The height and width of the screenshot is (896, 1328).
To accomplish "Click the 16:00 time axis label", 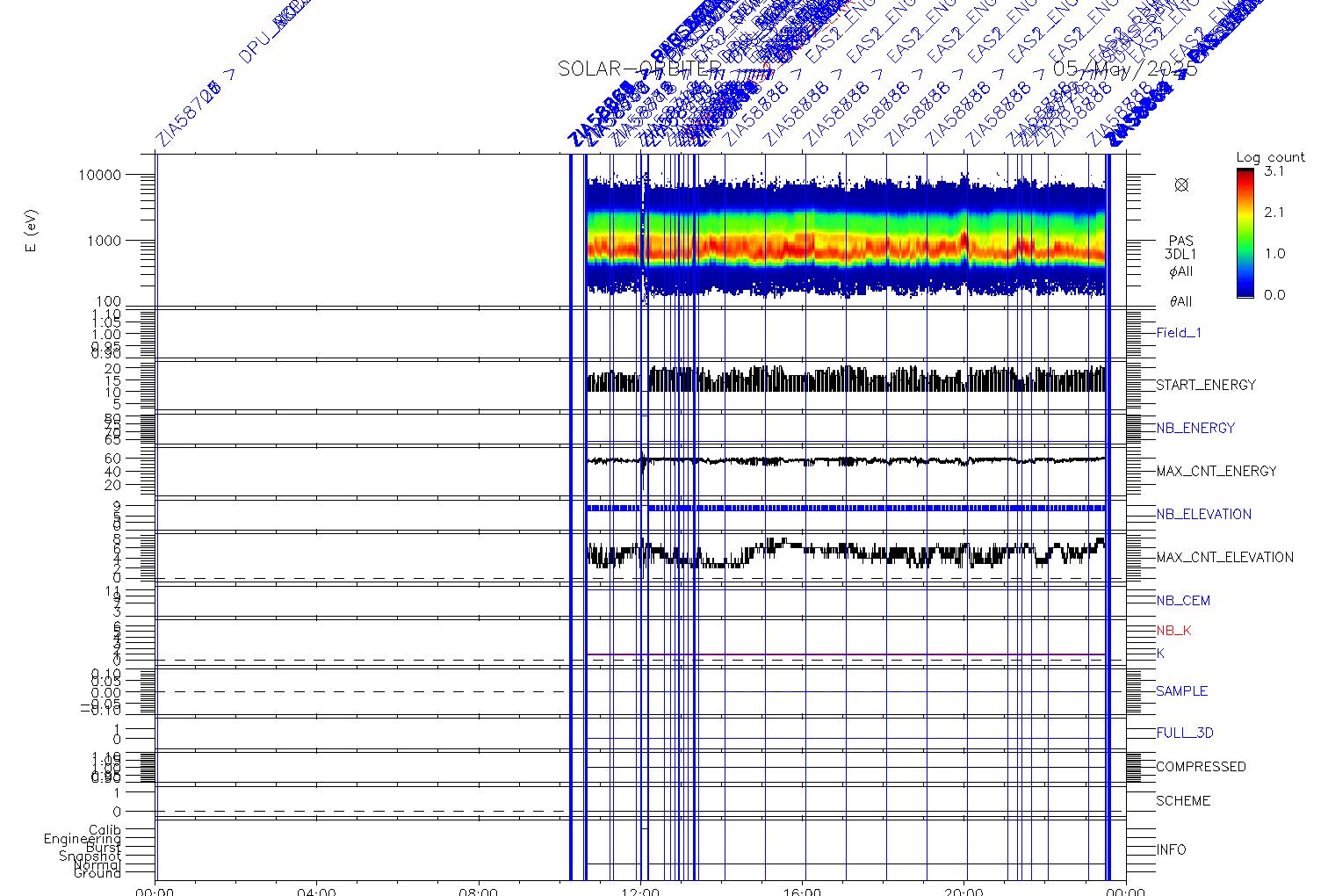I will pos(802,891).
